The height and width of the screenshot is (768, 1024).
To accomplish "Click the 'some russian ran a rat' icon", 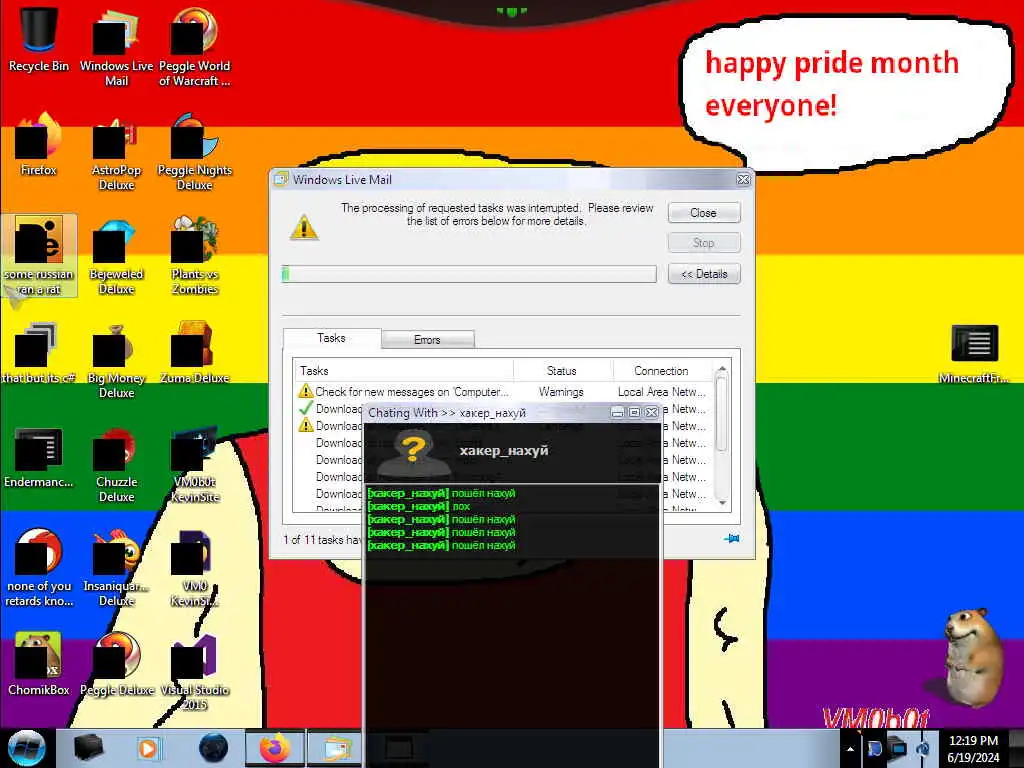I will (x=39, y=255).
